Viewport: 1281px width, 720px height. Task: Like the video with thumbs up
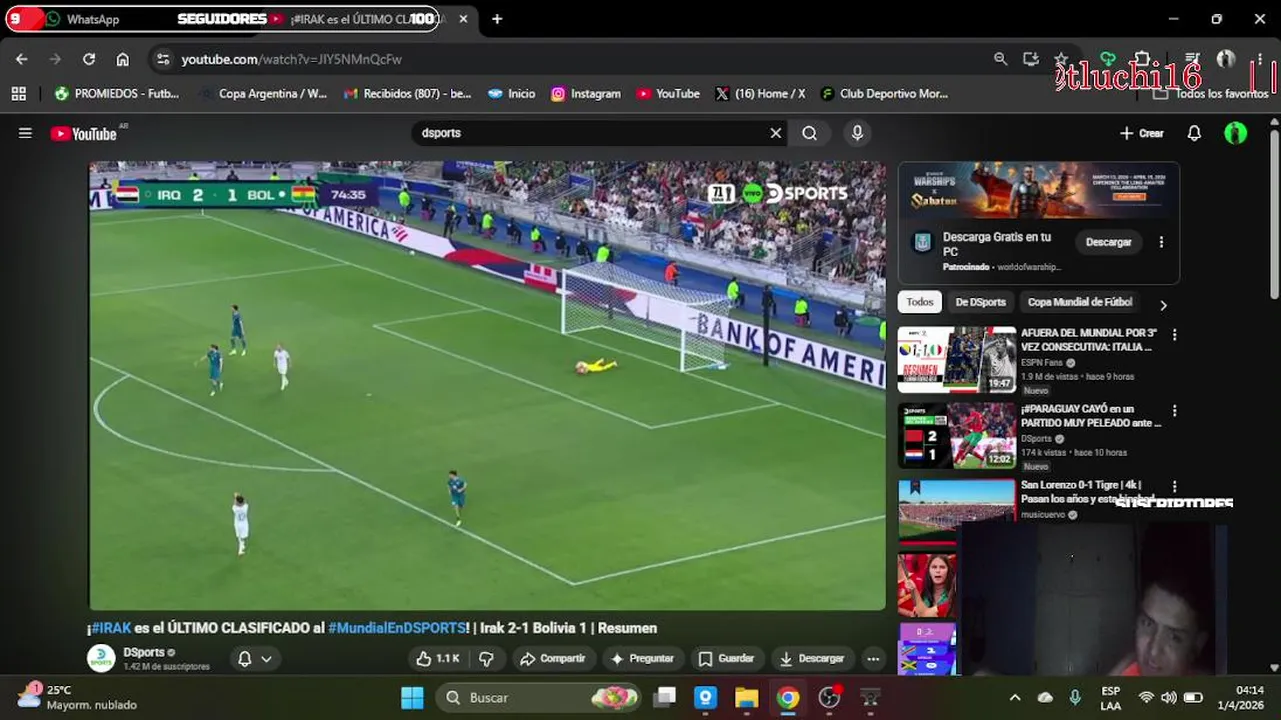pyautogui.click(x=438, y=659)
